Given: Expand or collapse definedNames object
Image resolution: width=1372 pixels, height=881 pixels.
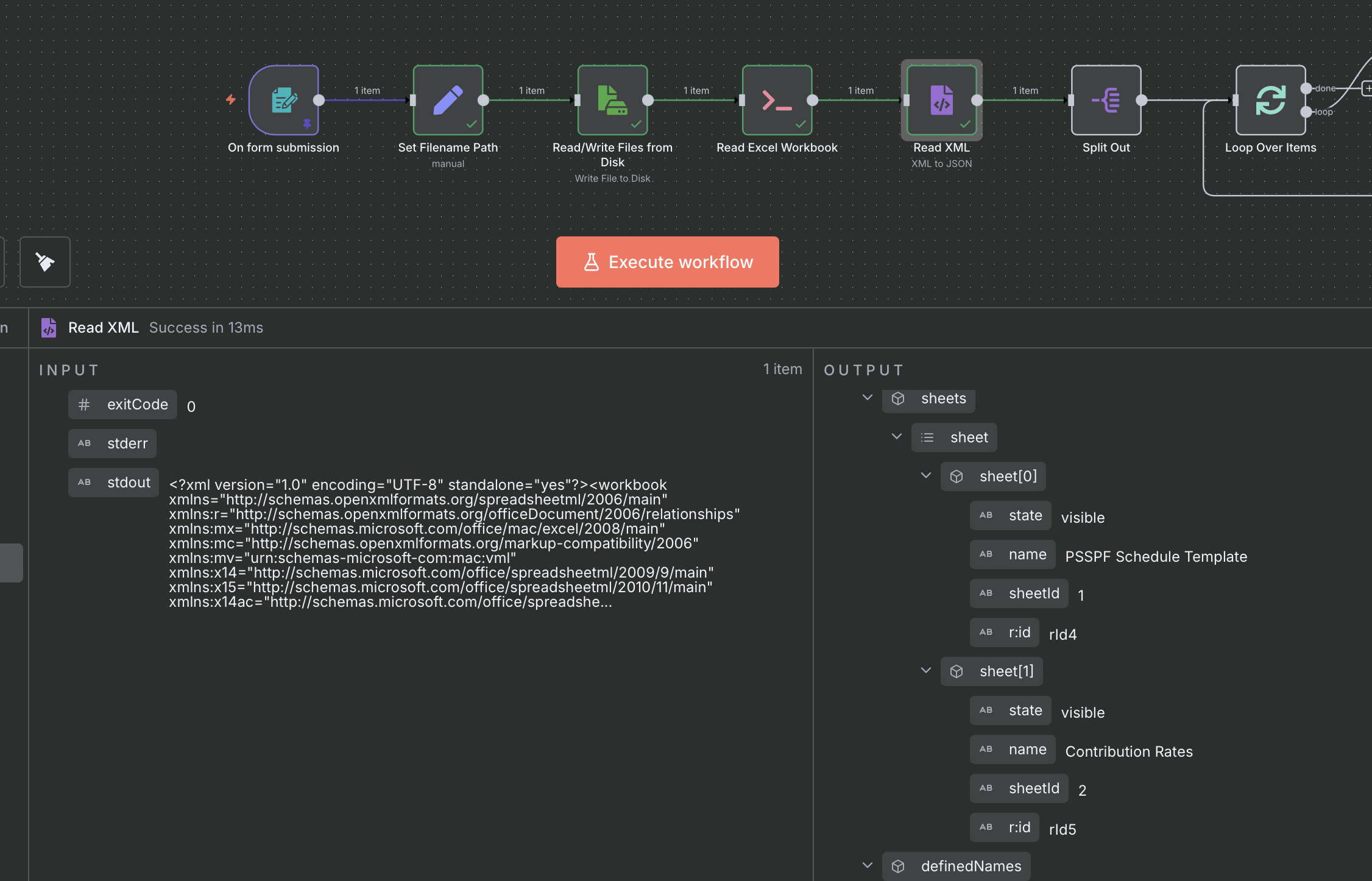Looking at the screenshot, I should click(868, 866).
